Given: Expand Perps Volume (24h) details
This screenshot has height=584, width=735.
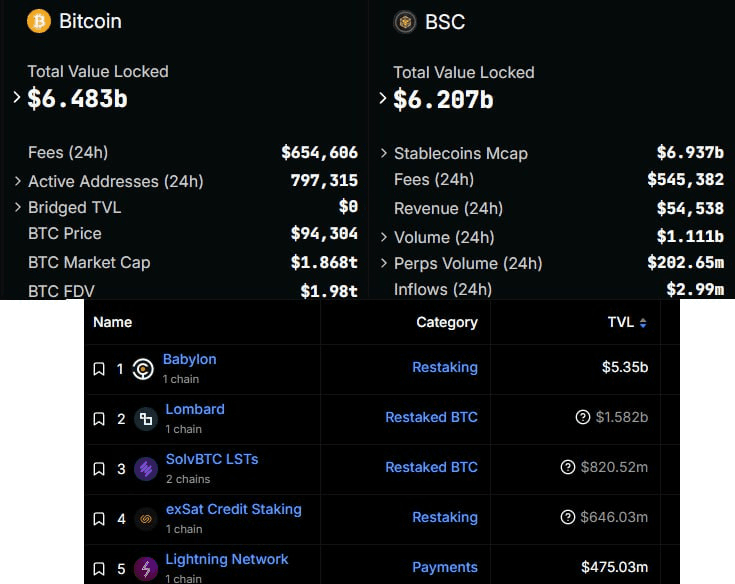Looking at the screenshot, I should click(x=384, y=263).
